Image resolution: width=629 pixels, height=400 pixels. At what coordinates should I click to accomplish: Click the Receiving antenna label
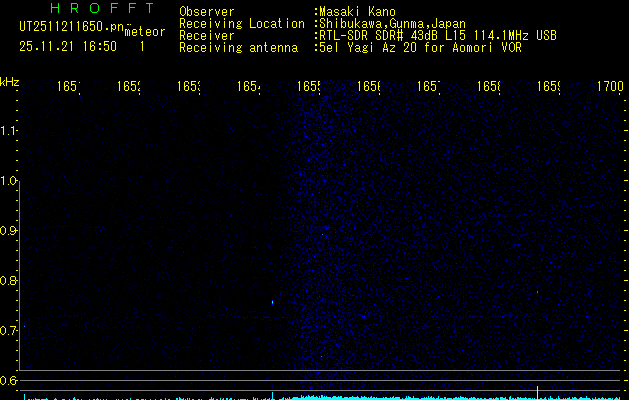point(238,48)
